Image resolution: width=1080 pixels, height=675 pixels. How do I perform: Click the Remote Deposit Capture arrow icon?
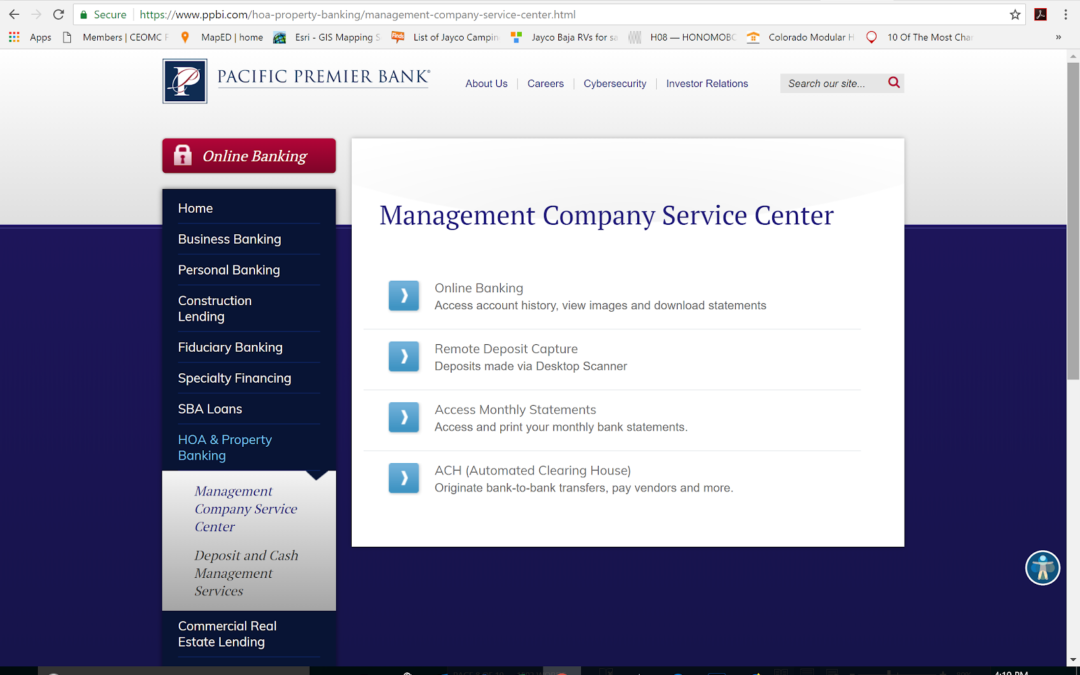click(404, 357)
